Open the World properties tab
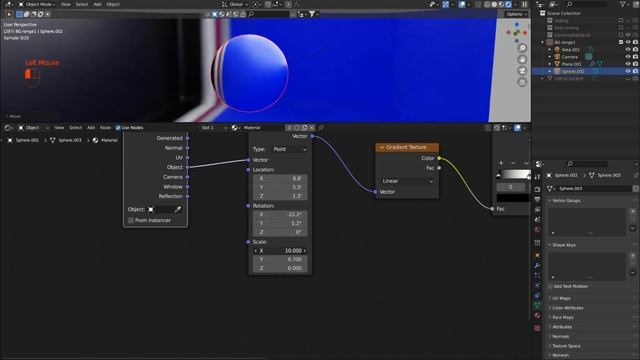 click(x=538, y=229)
